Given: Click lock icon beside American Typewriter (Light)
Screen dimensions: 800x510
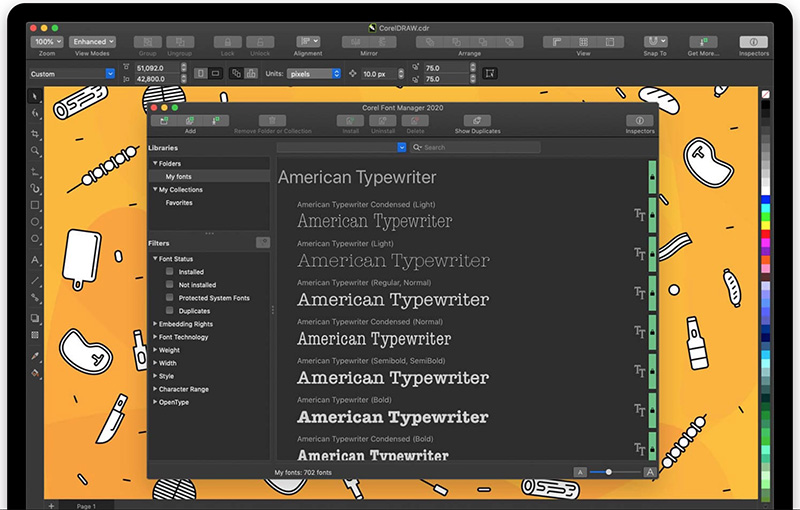Looking at the screenshot, I should [x=652, y=253].
